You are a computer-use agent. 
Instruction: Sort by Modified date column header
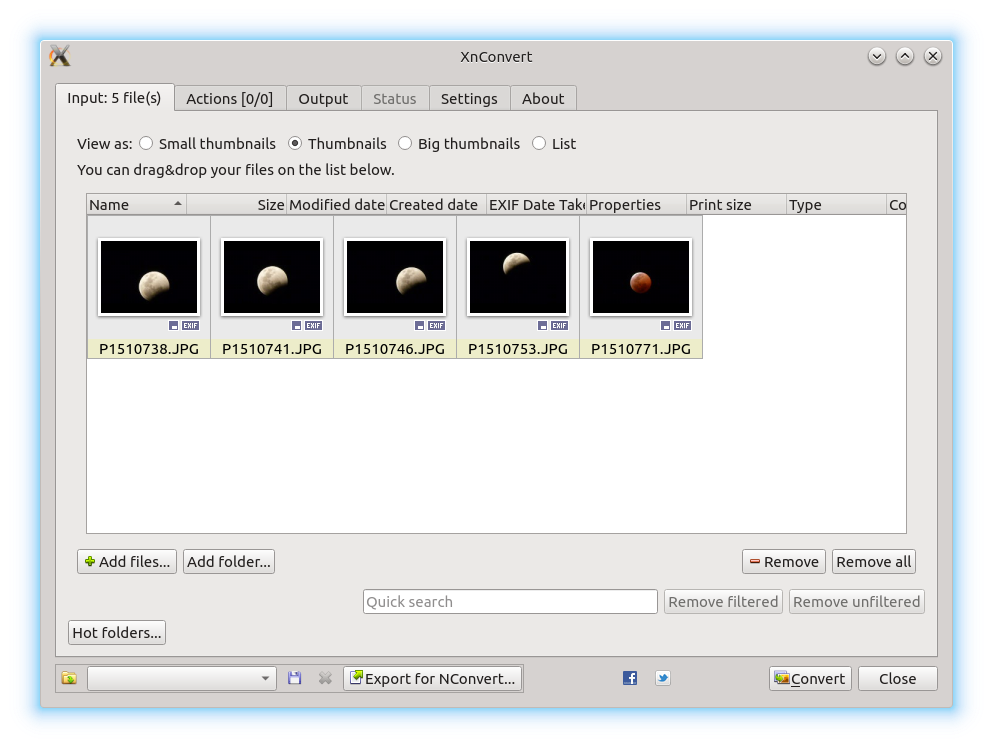click(336, 205)
